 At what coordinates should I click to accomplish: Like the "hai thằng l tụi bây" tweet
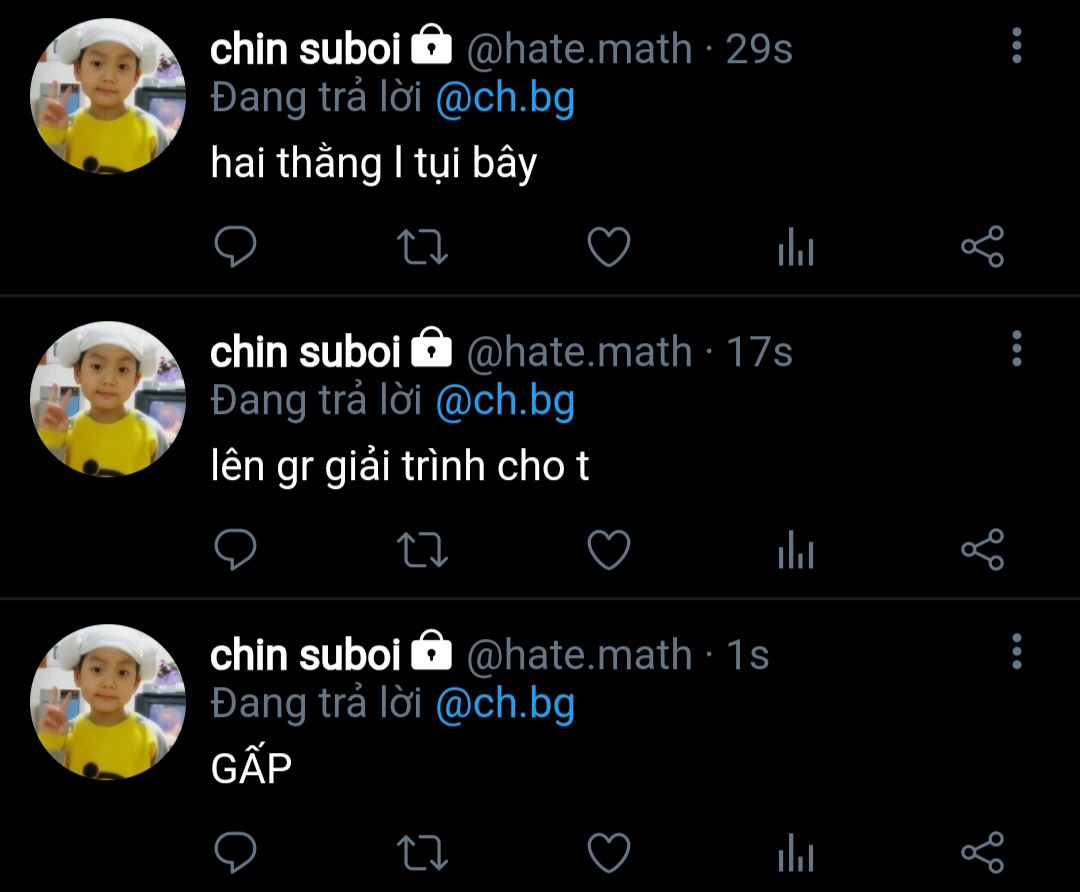pyautogui.click(x=609, y=247)
